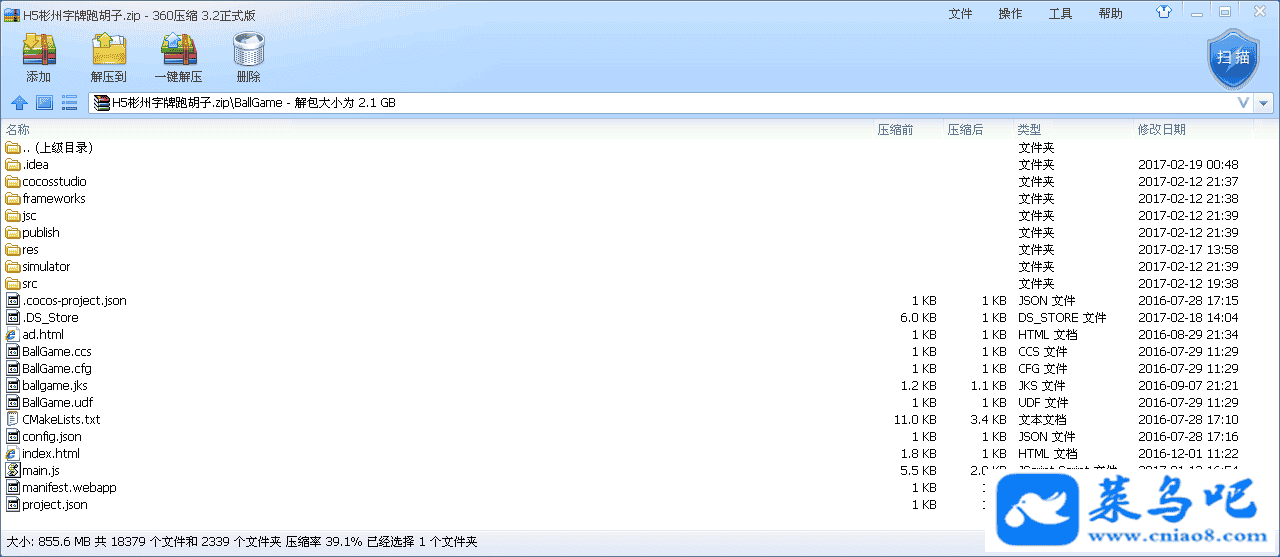Select the .idea folder icon

click(13, 165)
